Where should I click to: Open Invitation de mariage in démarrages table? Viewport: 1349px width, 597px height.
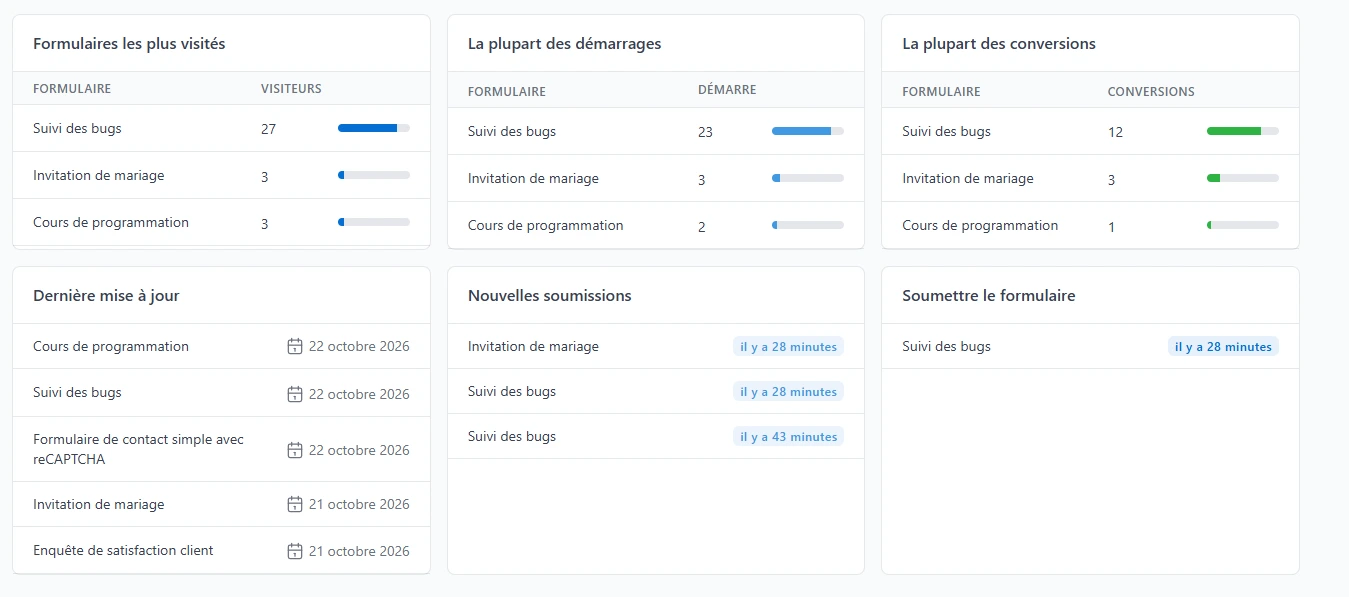pos(533,178)
